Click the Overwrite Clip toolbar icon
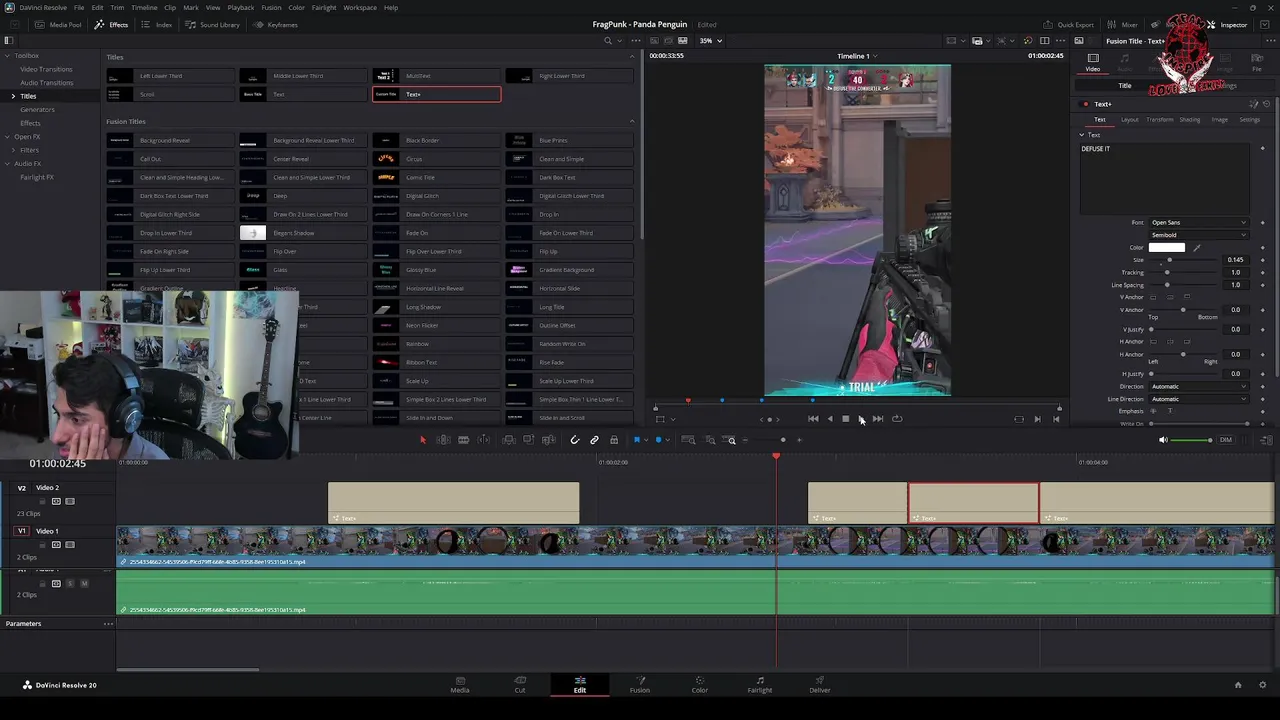Viewport: 1280px width, 720px height. point(529,440)
